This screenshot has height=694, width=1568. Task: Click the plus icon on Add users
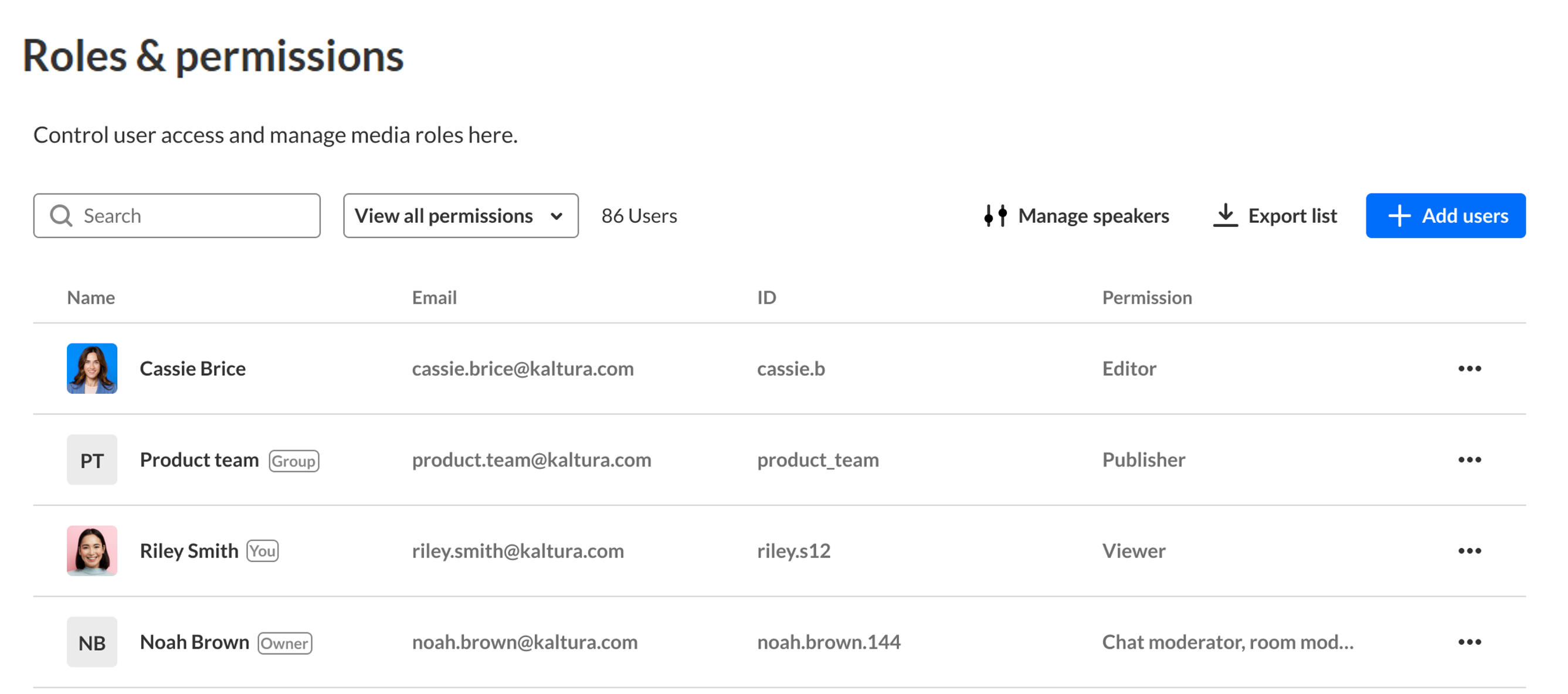click(1399, 215)
